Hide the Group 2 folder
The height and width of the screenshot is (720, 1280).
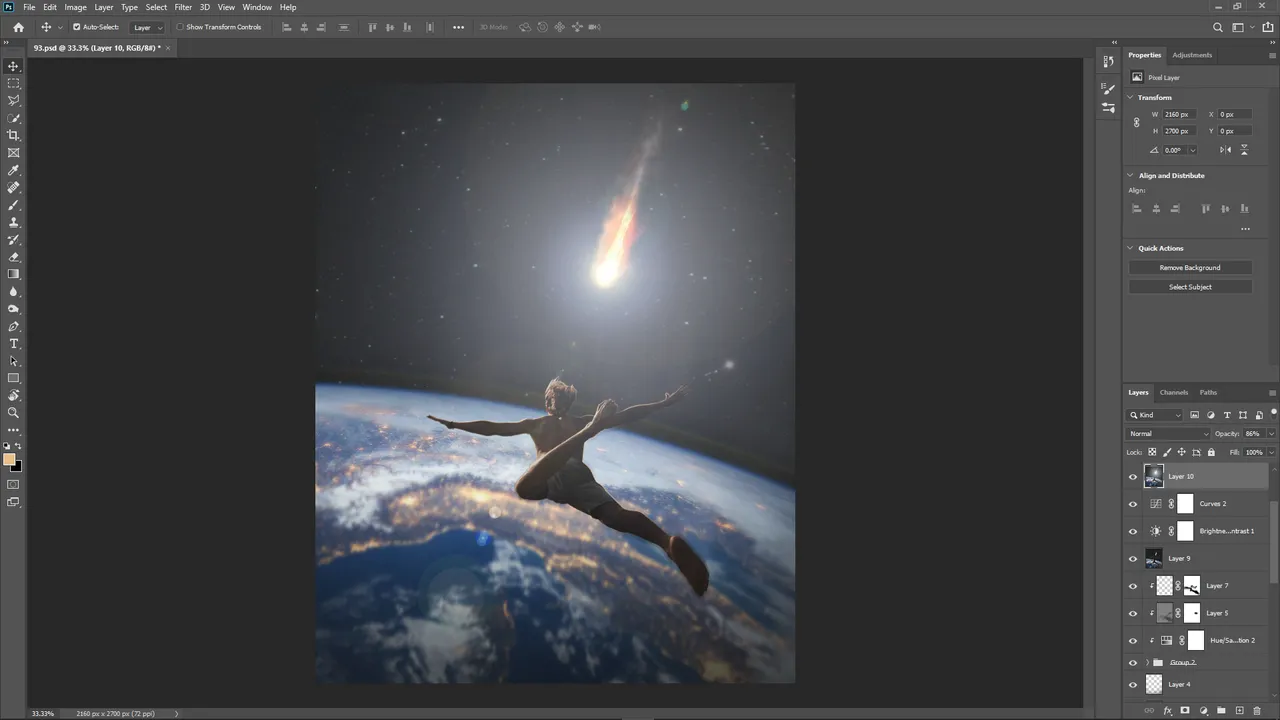point(1133,662)
